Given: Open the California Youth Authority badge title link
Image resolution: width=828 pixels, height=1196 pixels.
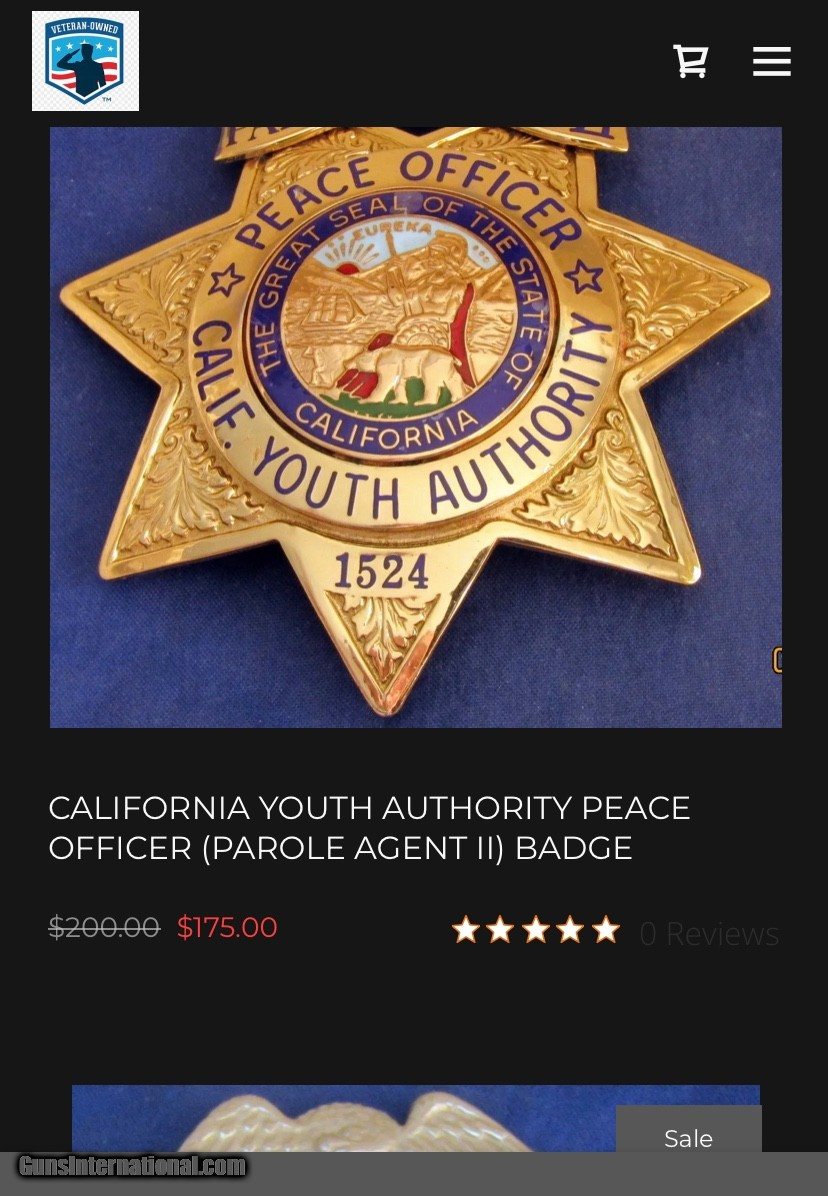Looking at the screenshot, I should pos(370,828).
